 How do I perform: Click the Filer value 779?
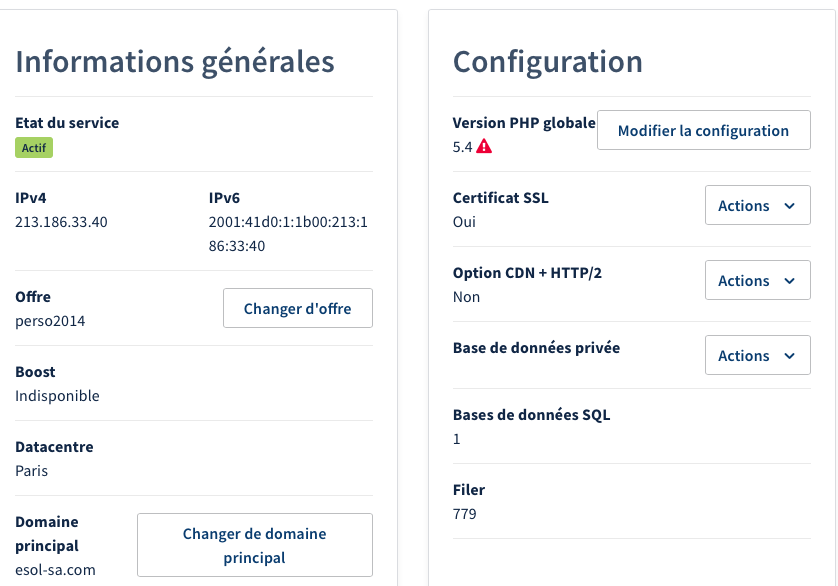pyautogui.click(x=465, y=514)
